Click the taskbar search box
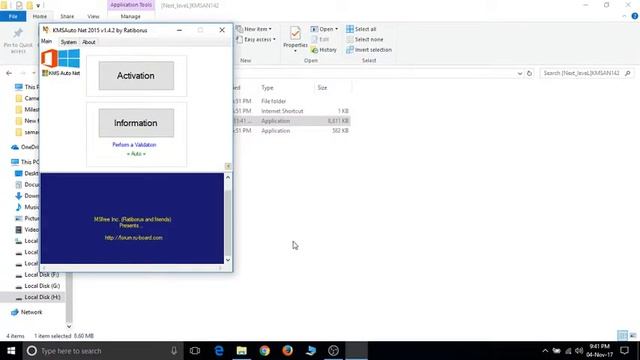The height and width of the screenshot is (360, 640). (x=102, y=351)
